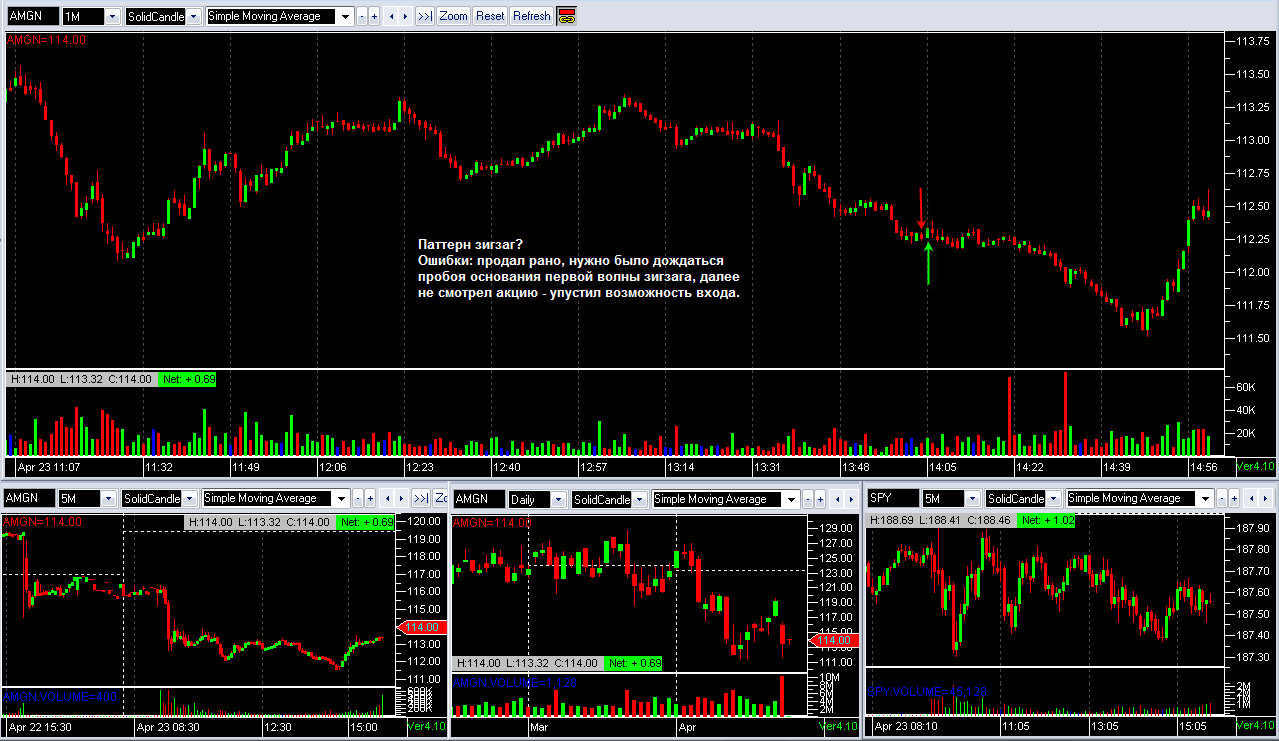Viewport: 1279px width, 741px height.
Task: Expand Simple Moving Average dropdown in main 1M chart
Action: [346, 17]
